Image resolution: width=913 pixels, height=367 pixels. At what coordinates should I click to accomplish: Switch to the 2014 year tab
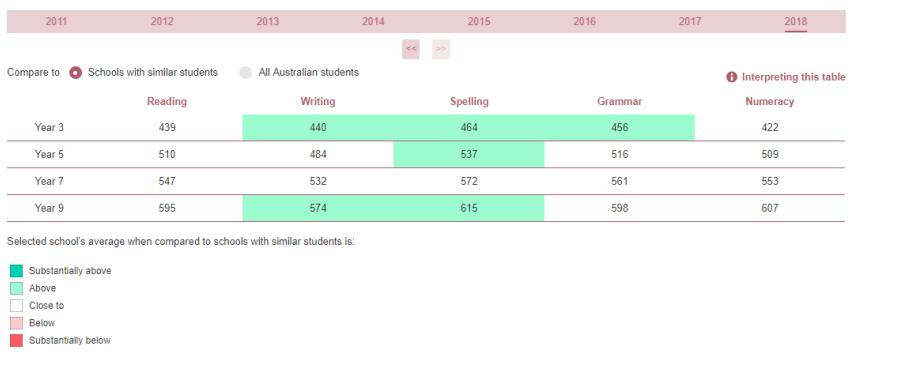[x=373, y=22]
